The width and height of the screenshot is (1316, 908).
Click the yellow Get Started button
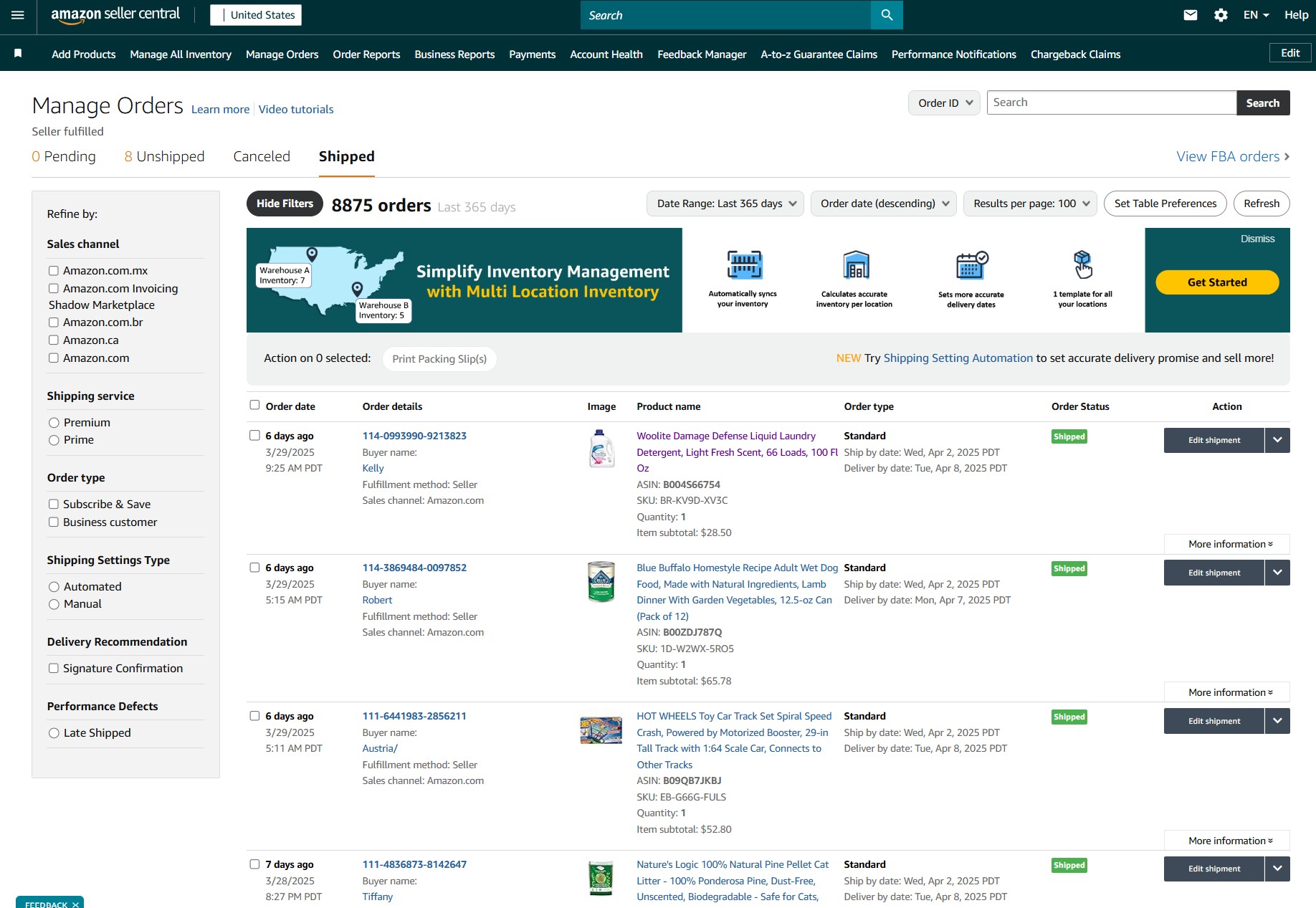[x=1217, y=282]
